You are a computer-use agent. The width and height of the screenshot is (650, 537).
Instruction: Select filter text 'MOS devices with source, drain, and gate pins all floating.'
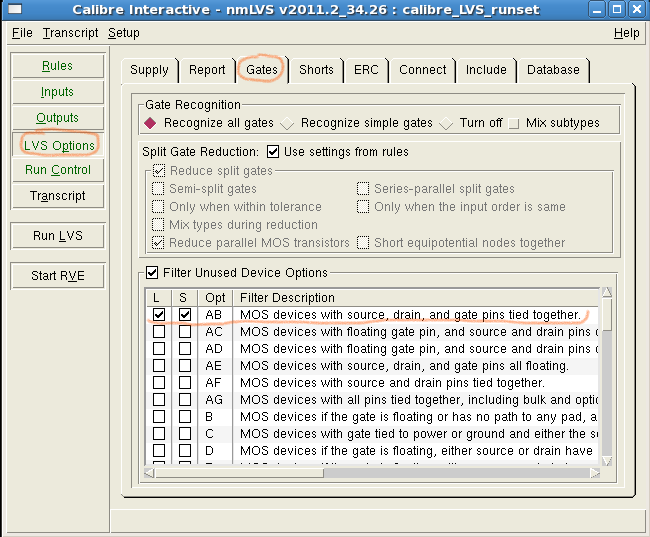click(404, 366)
